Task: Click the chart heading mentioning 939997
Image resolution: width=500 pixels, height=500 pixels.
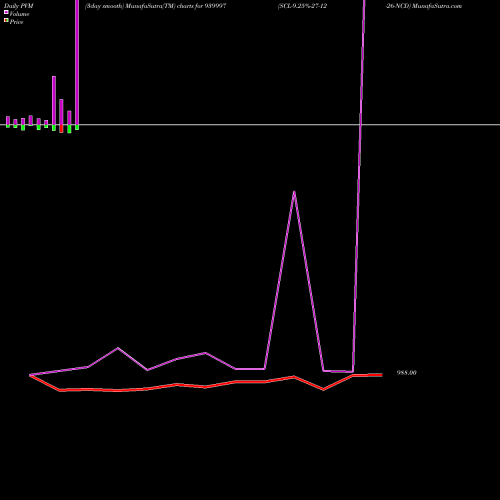Action: pos(155,6)
